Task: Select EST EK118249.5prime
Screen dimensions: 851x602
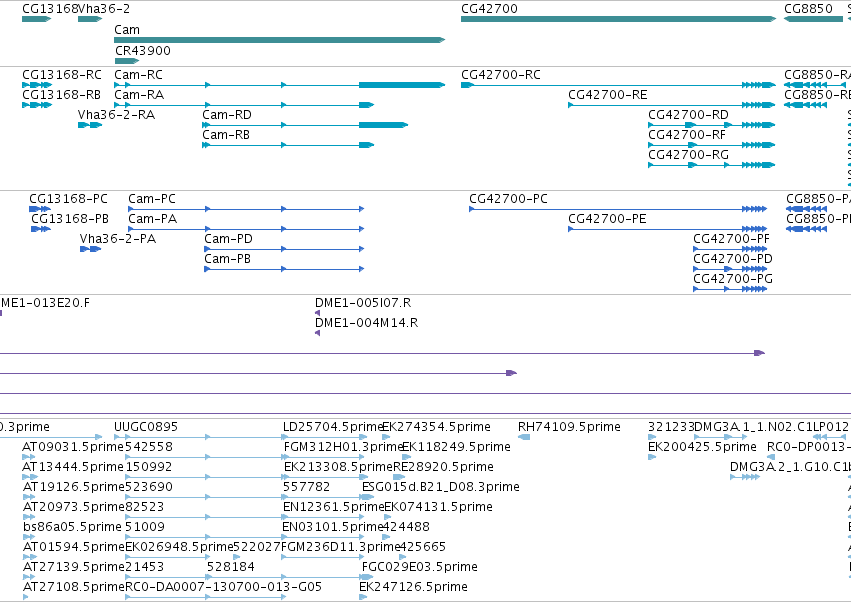Action: coord(406,457)
